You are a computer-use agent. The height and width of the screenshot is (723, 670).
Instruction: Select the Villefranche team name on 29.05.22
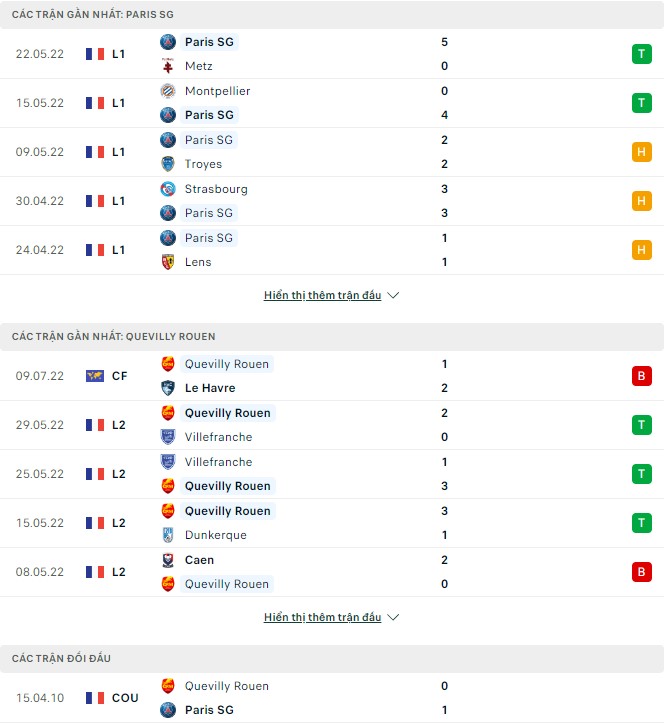coord(218,437)
